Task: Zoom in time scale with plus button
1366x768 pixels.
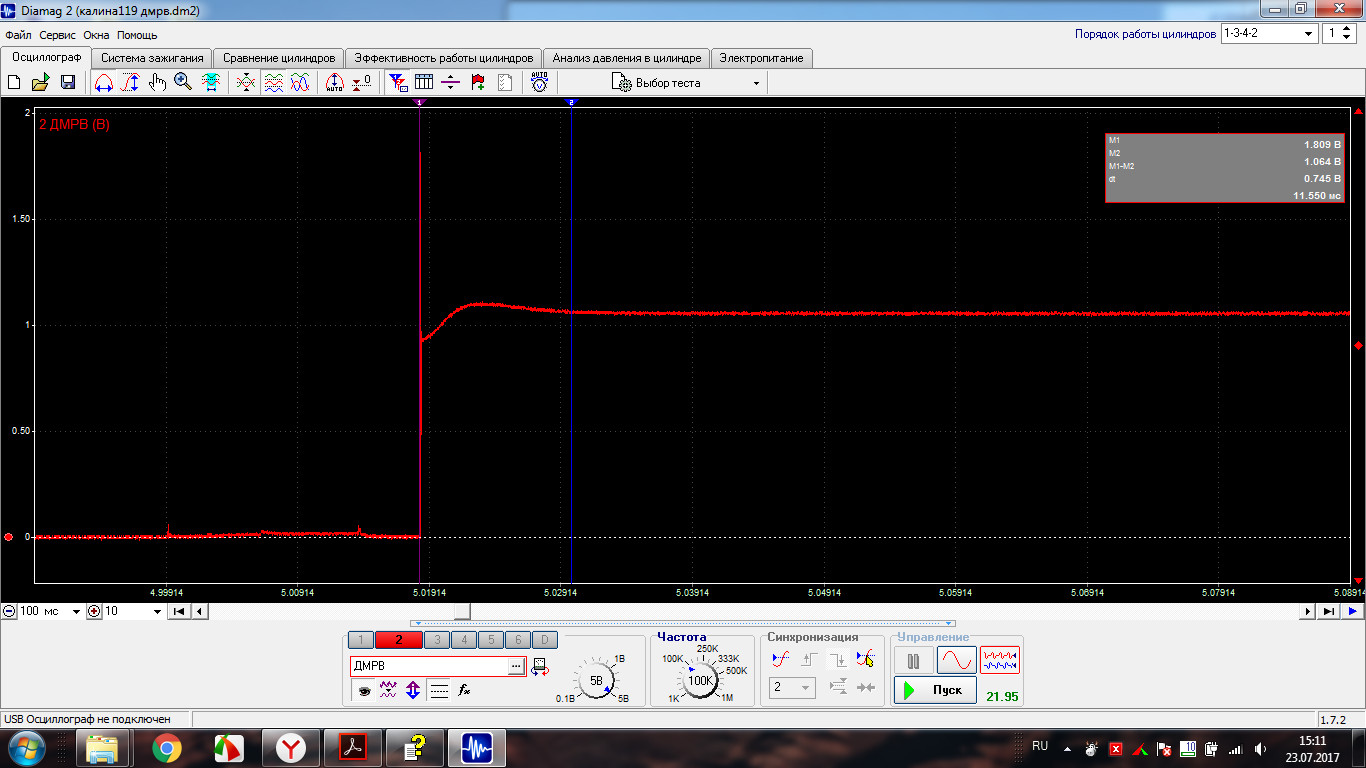Action: [x=94, y=611]
